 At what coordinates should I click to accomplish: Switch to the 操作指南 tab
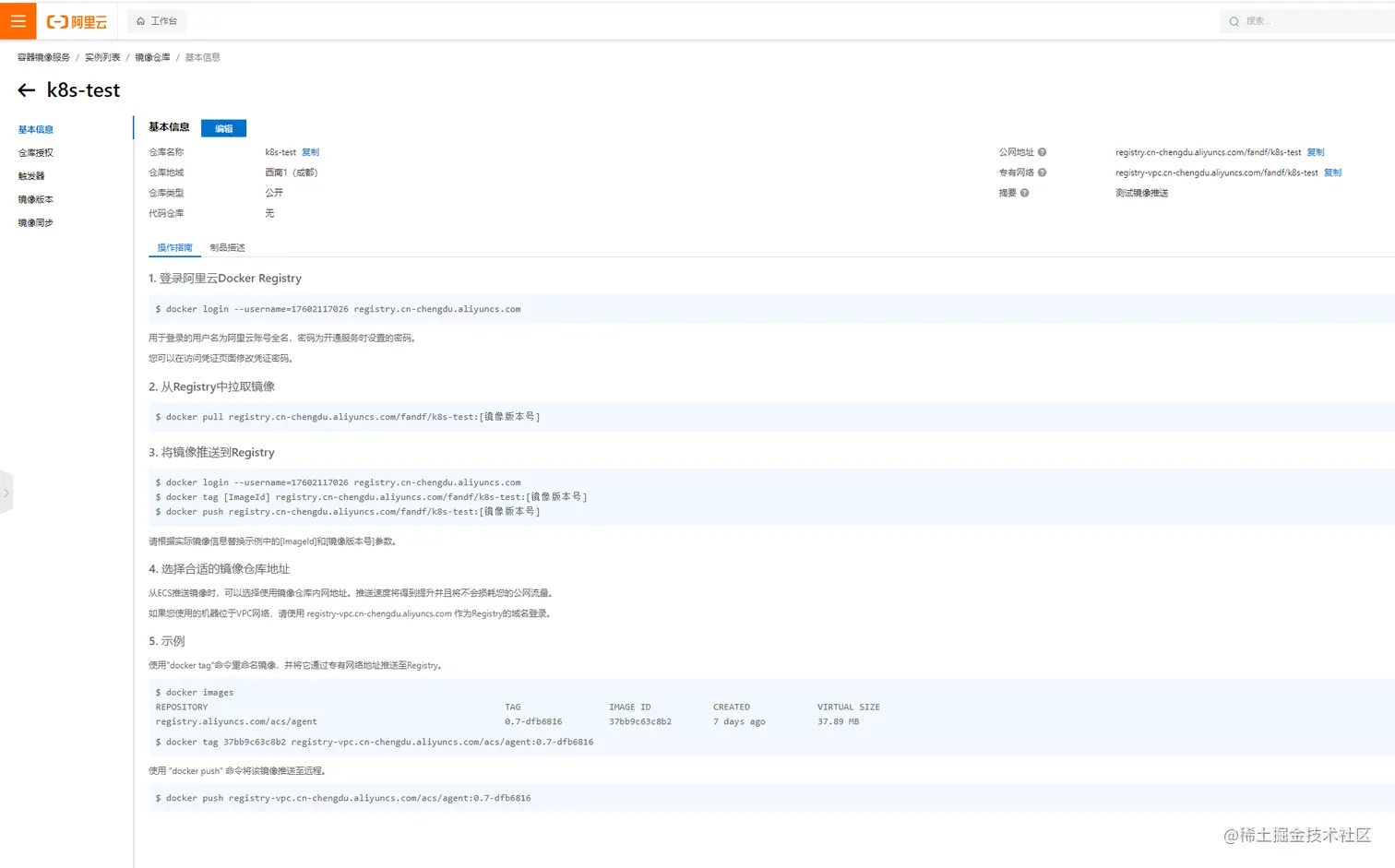[x=174, y=247]
